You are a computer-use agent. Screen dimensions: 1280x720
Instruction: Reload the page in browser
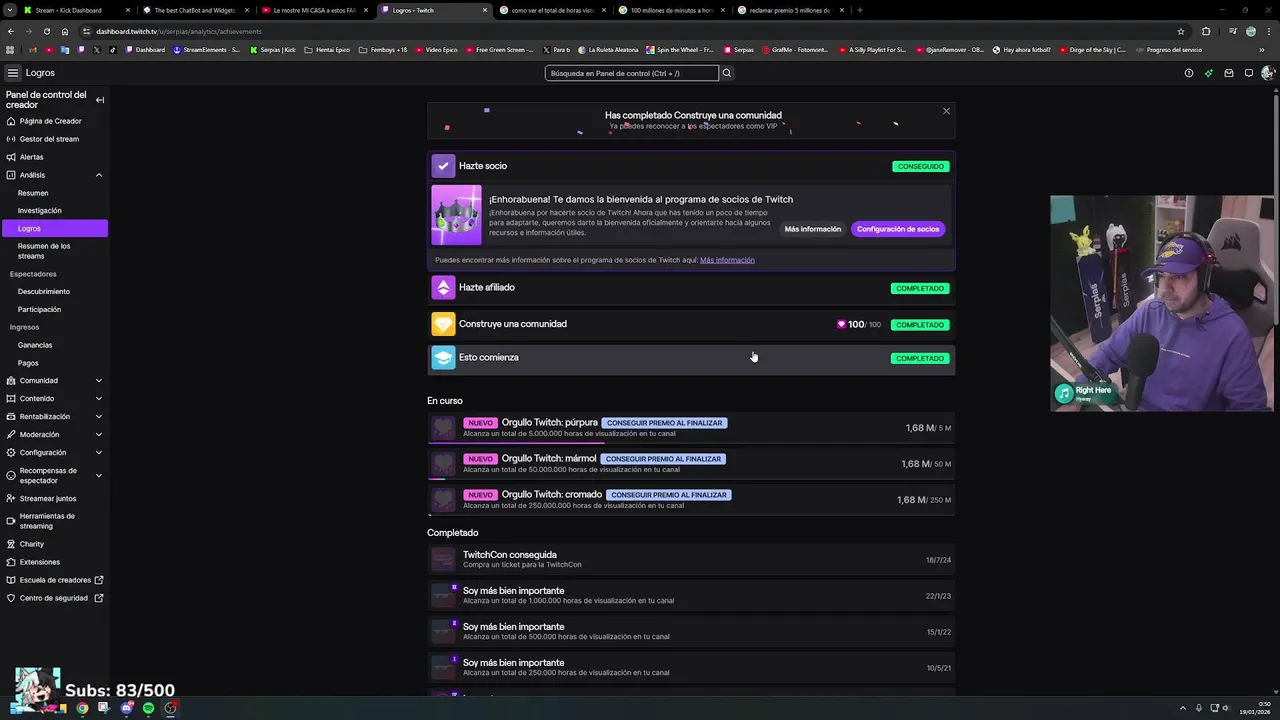[x=47, y=31]
